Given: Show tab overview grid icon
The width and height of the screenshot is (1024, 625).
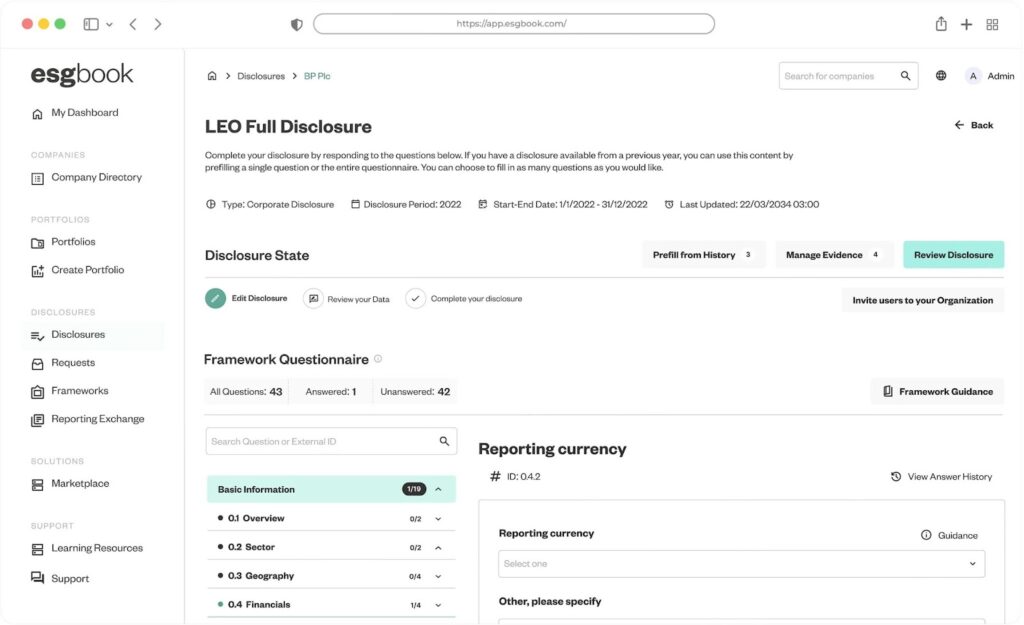Looking at the screenshot, I should [992, 25].
